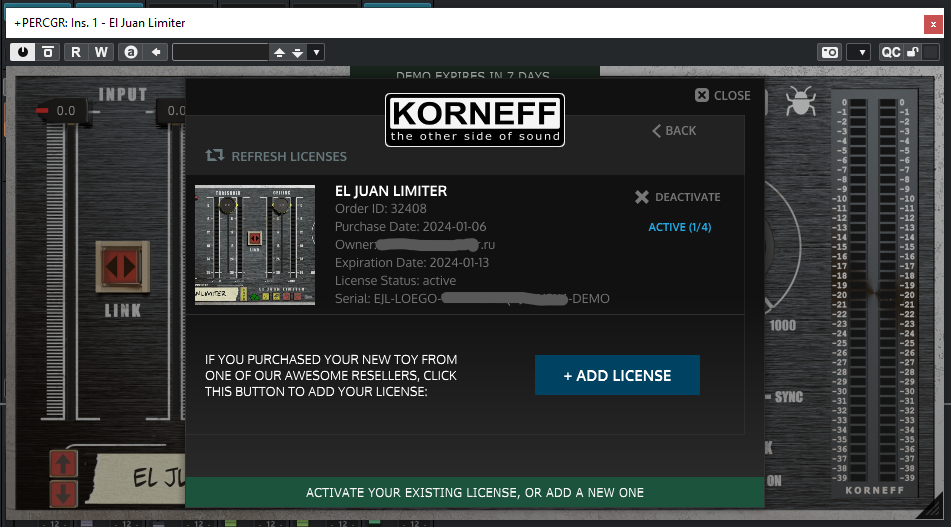
Task: Open the dropdown beside the camera icon
Action: (861, 53)
